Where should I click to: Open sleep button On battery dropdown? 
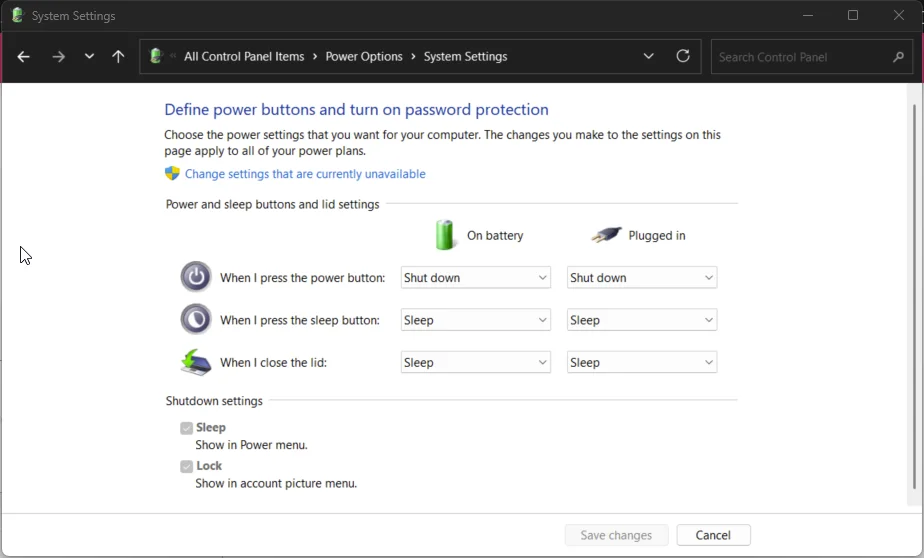coord(476,320)
